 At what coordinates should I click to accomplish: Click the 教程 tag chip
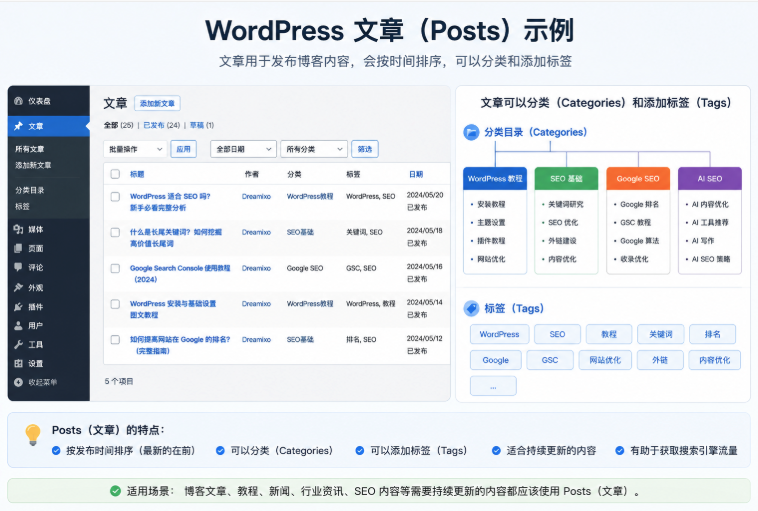[609, 334]
